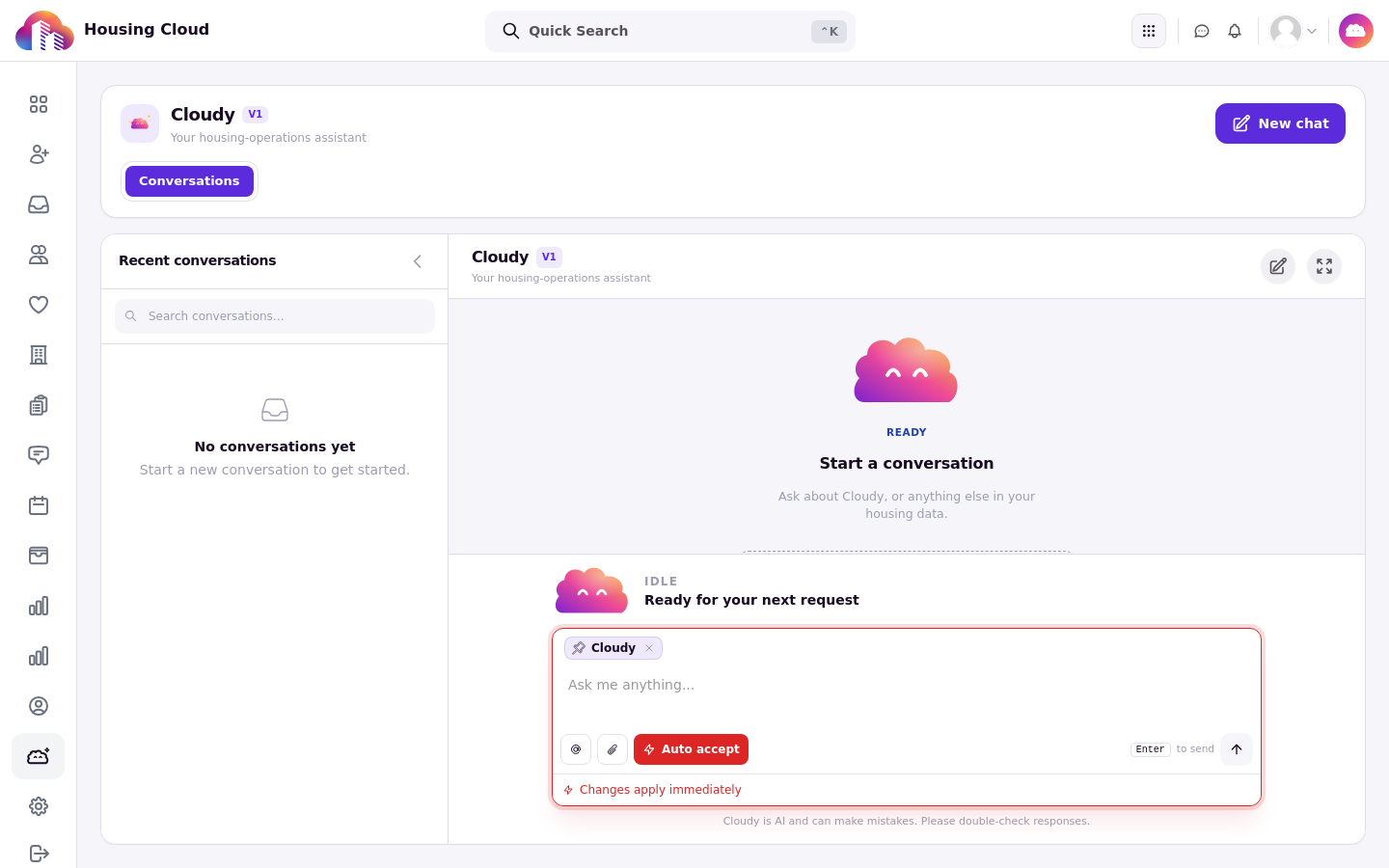Click the archive box sidebar icon
This screenshot has width=1389, height=868.
pos(39,556)
